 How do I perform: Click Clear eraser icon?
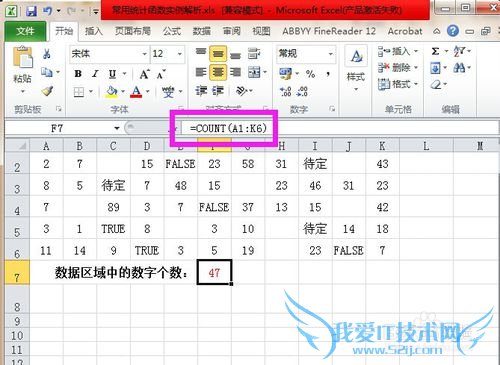[435, 85]
